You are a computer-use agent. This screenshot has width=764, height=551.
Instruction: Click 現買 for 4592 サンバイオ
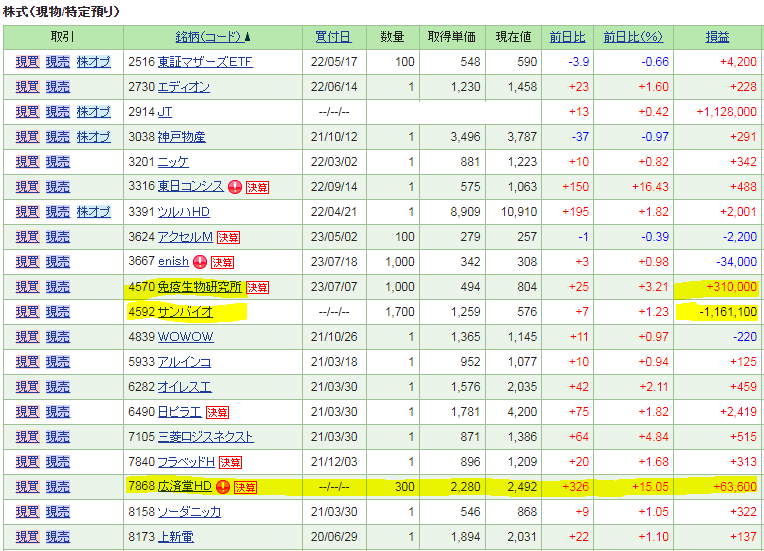[x=27, y=312]
